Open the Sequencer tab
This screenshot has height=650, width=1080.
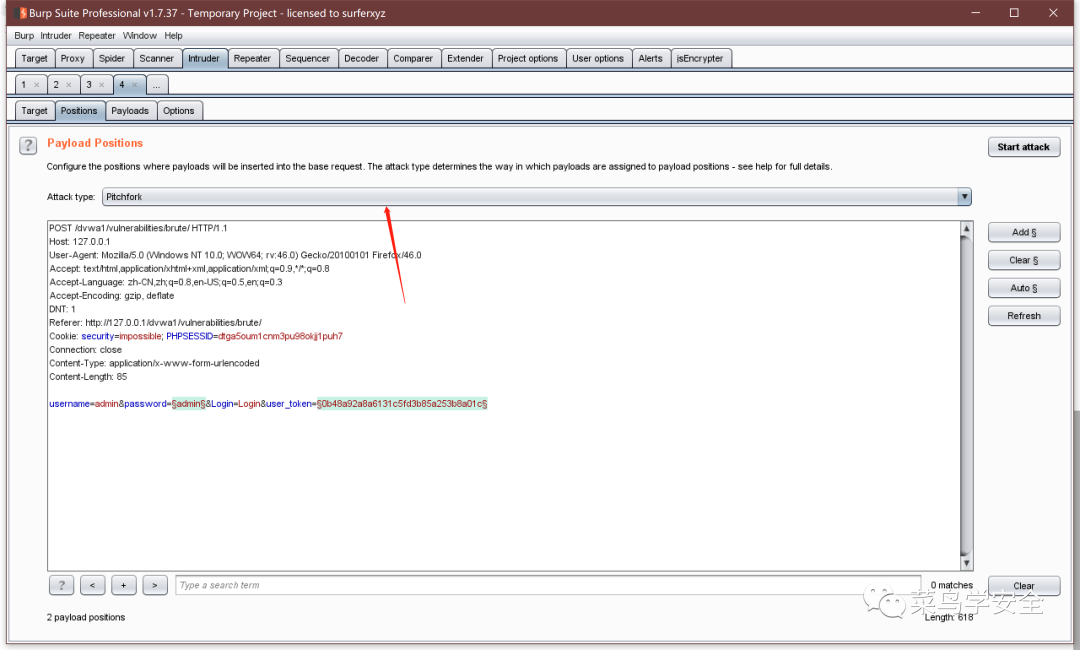tap(307, 59)
